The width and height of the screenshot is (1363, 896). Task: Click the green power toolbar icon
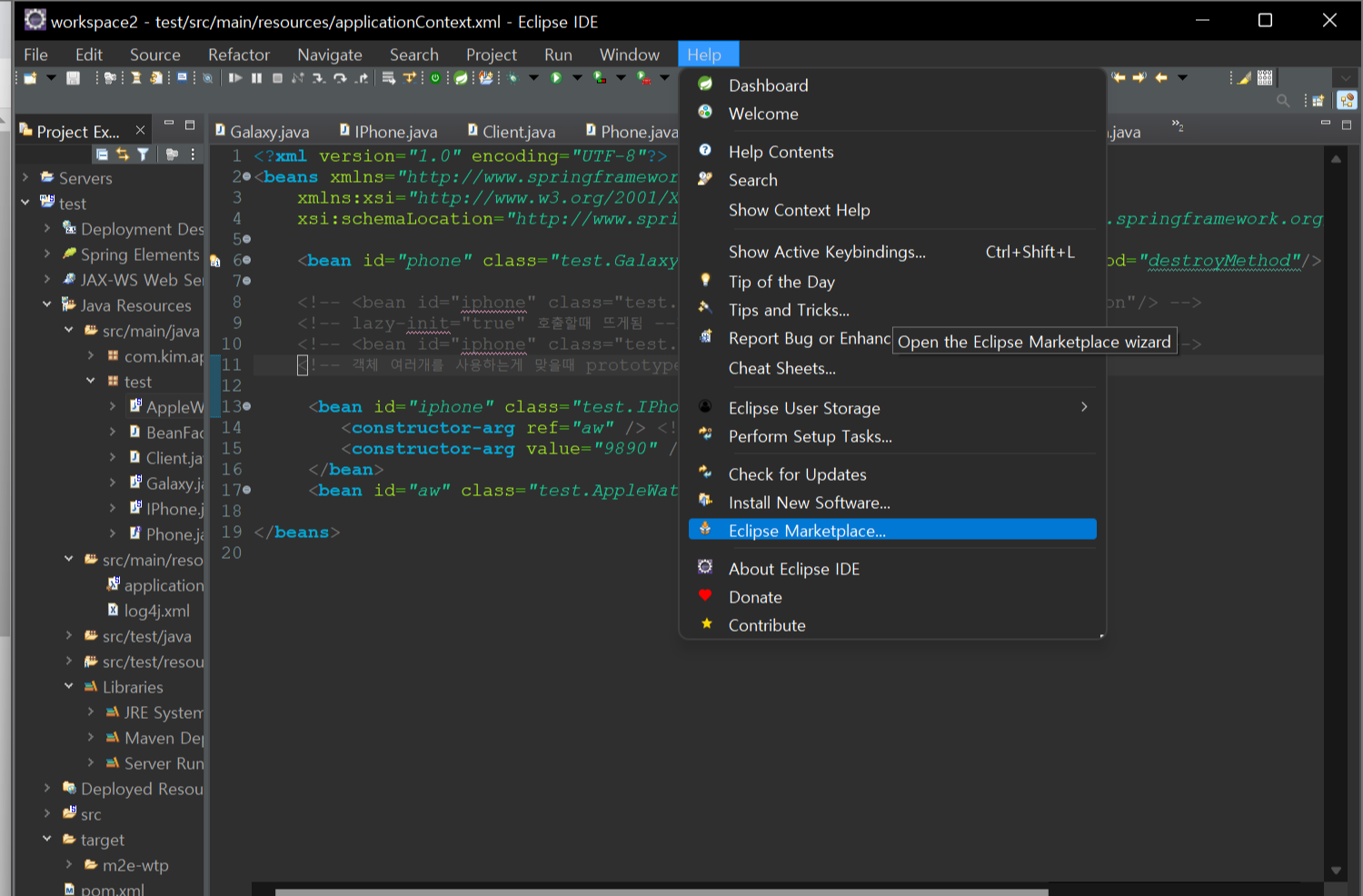[435, 78]
